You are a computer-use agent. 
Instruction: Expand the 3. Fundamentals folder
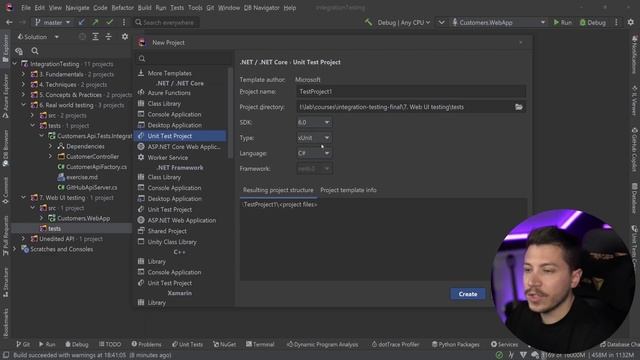click(23, 74)
